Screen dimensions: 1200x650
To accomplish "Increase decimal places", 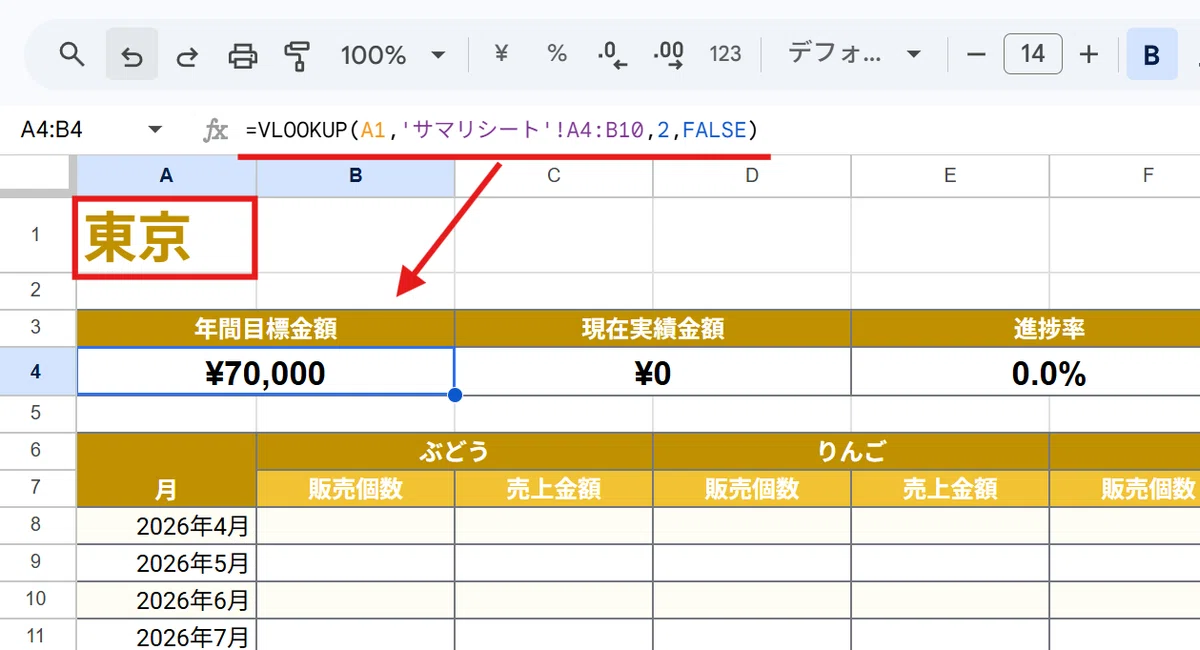I will 668,54.
